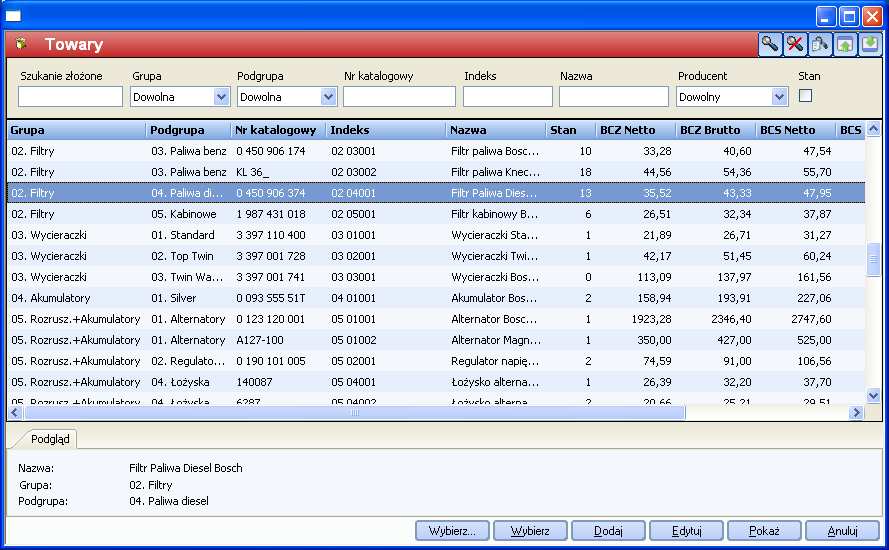Focus the Szukanie złożone input field
889x550 pixels.
click(x=70, y=96)
